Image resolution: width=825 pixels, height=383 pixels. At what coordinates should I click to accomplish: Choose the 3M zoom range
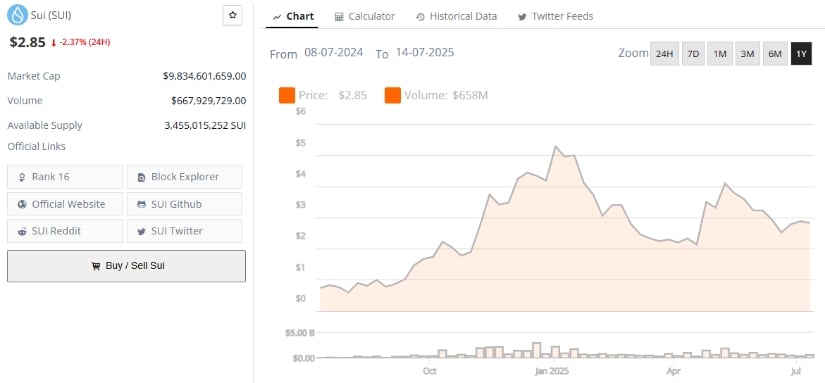(747, 54)
